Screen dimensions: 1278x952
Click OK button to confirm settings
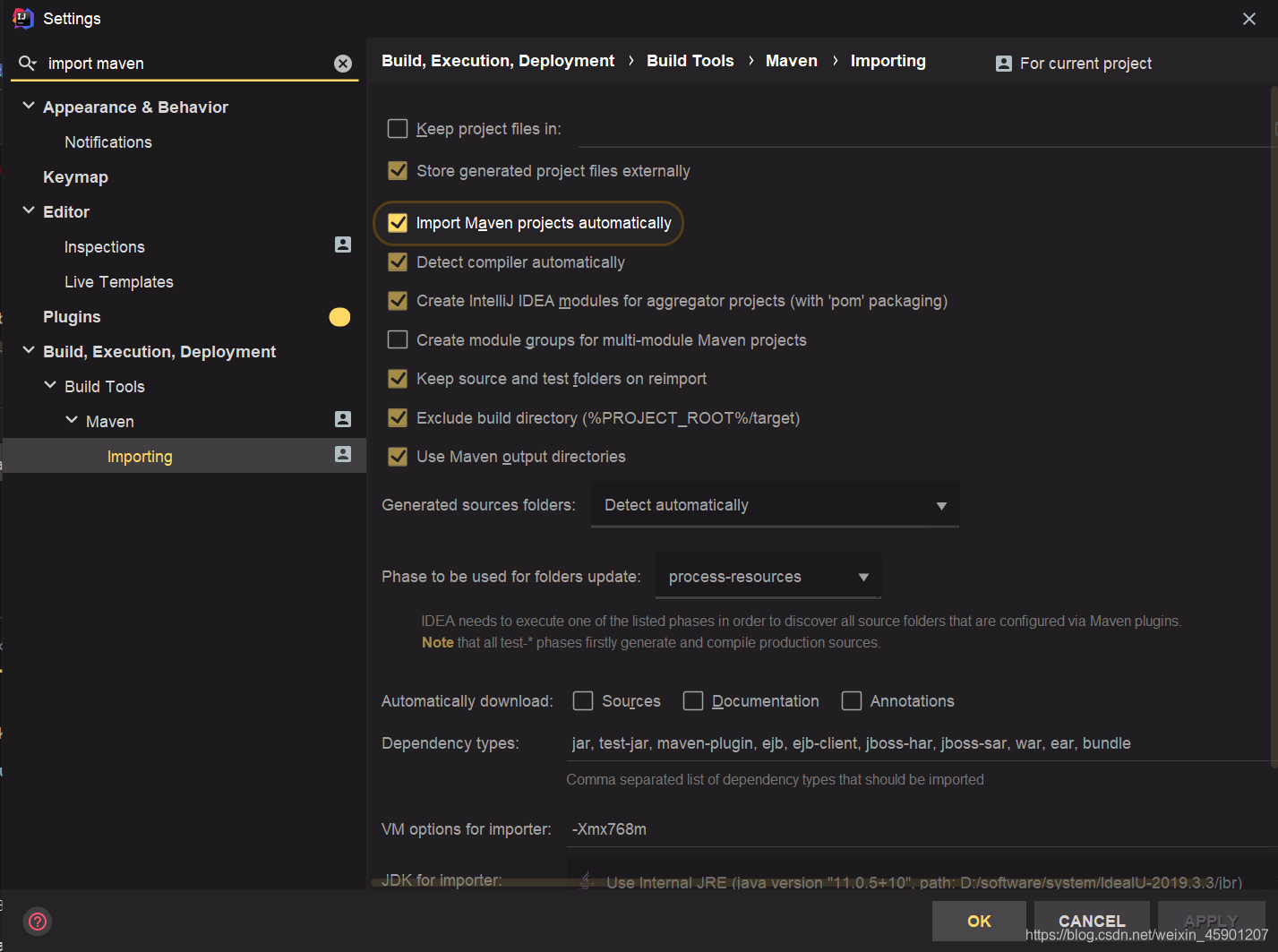(979, 921)
